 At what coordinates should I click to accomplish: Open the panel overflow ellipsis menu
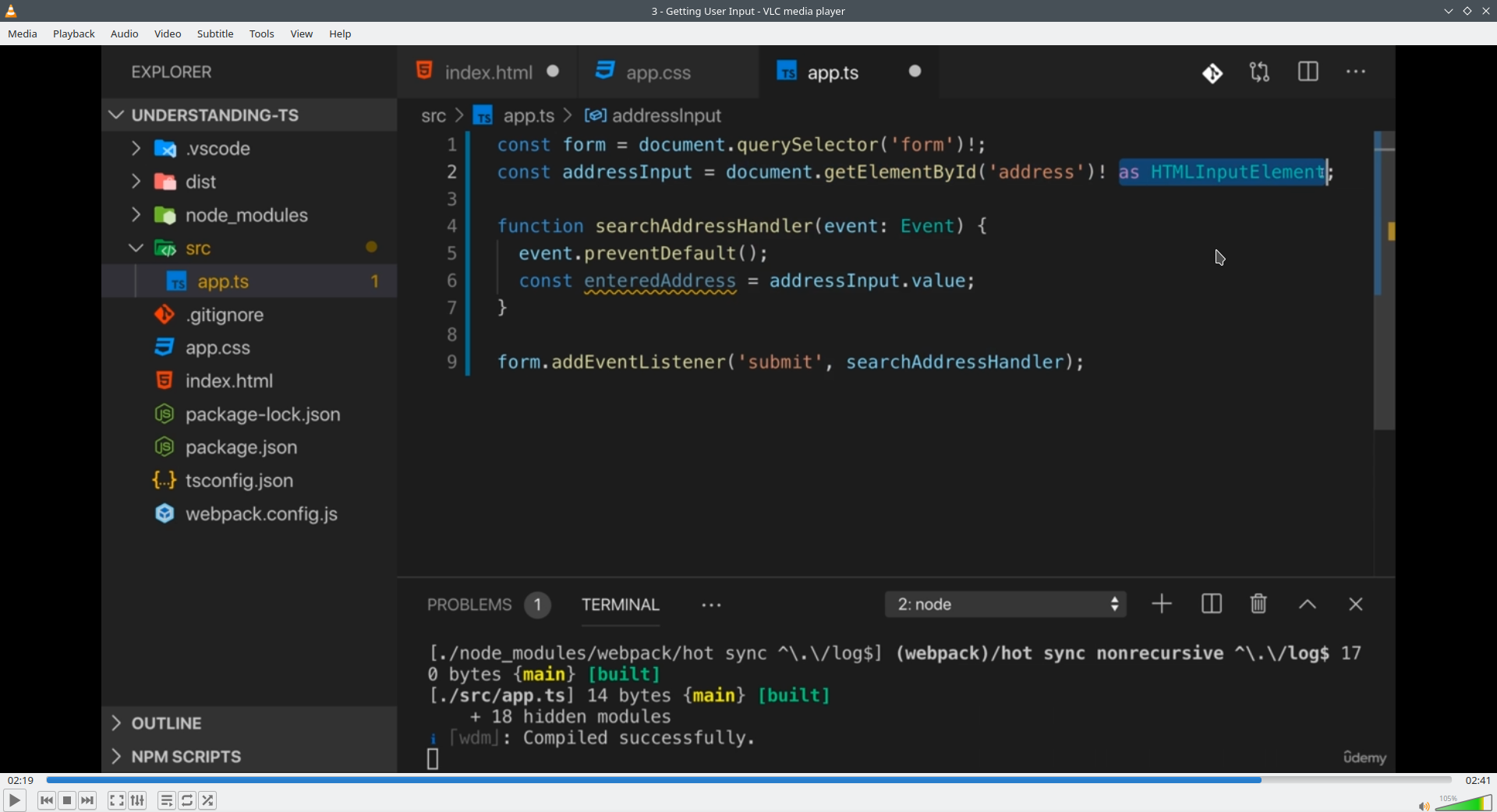(711, 605)
